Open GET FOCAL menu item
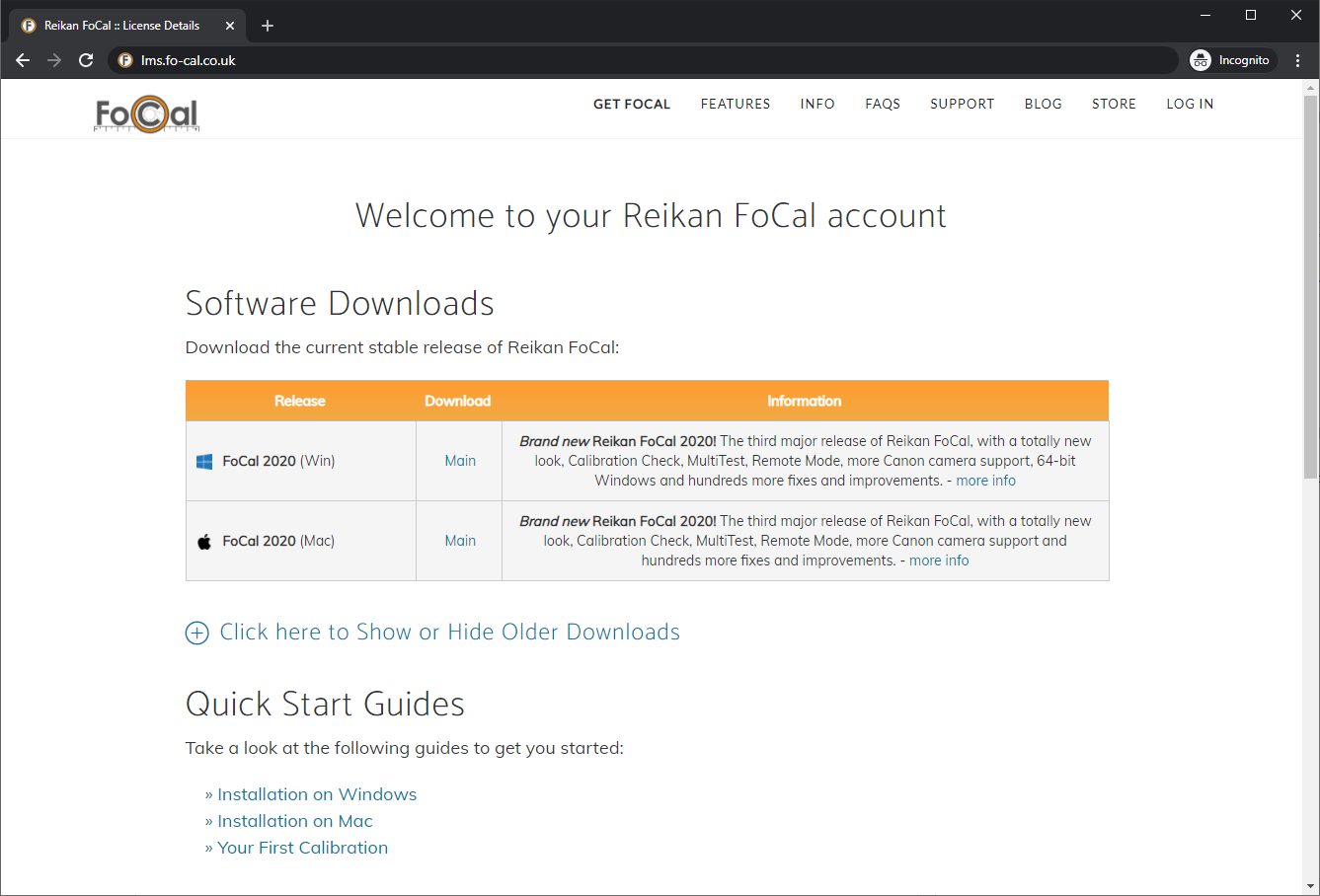Image resolution: width=1320 pixels, height=896 pixels. tap(632, 104)
